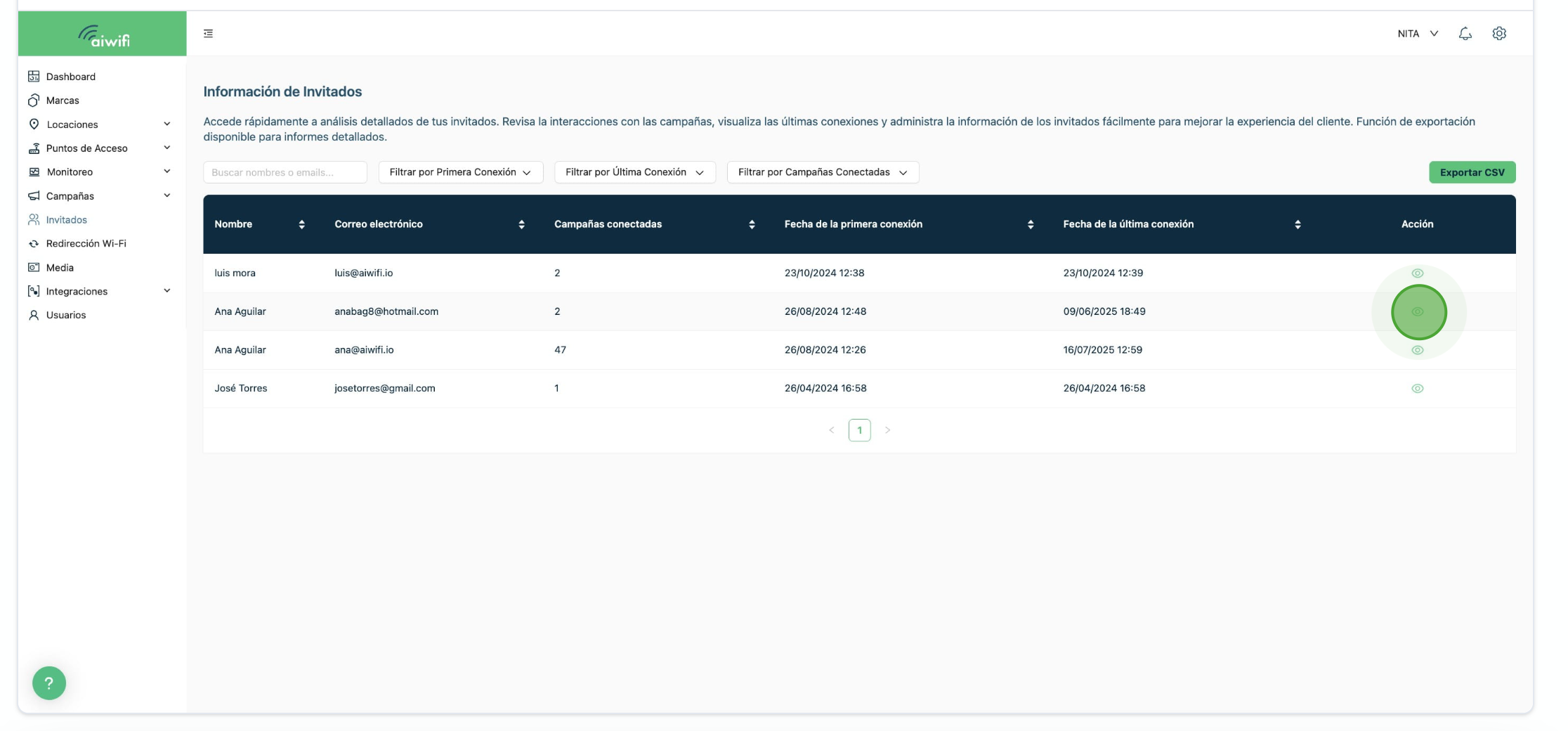This screenshot has width=1568, height=731.
Task: Sort by Campañas conectadas column arrows
Action: click(x=752, y=224)
